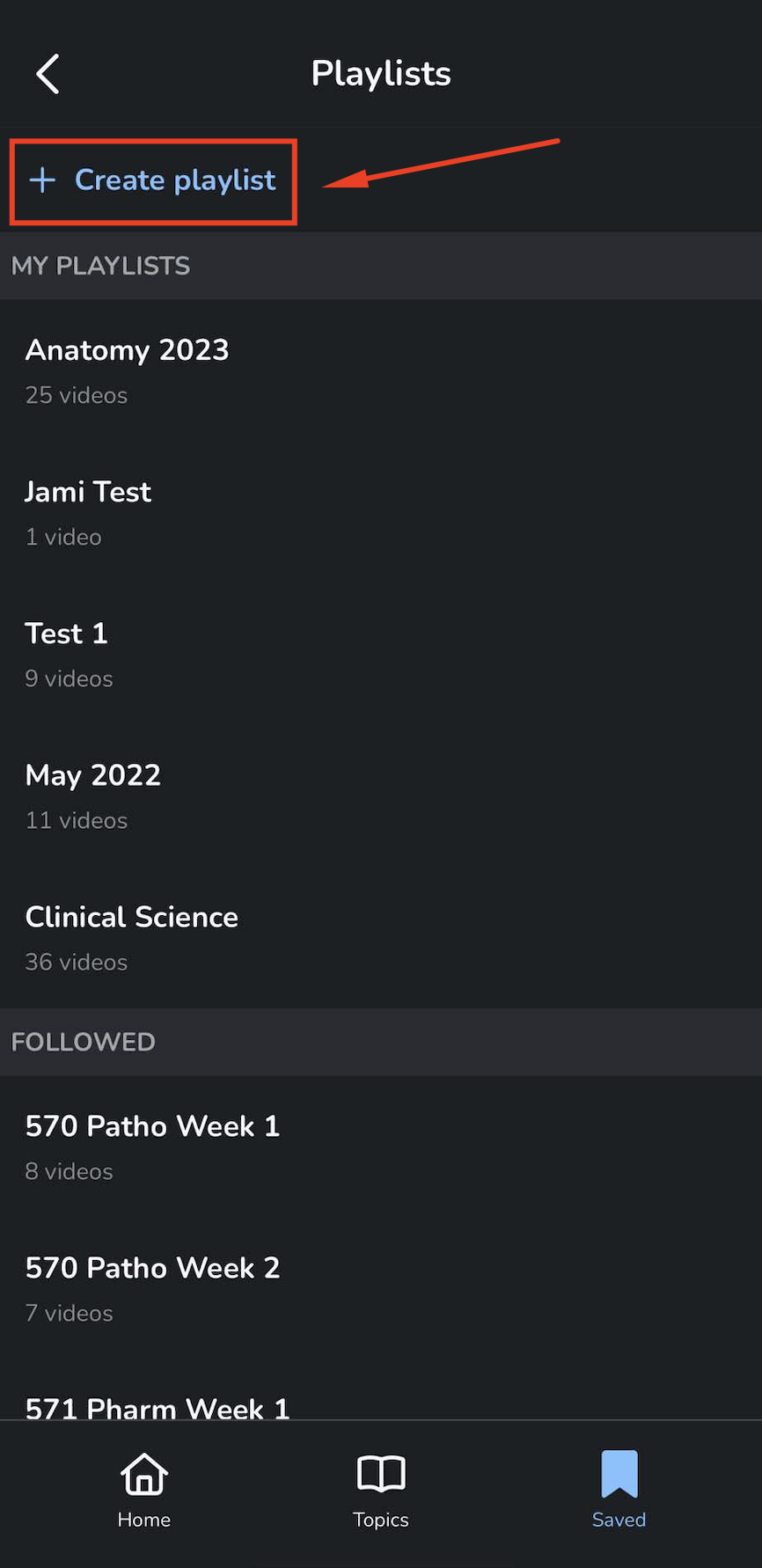Tap the 36 videos count under Clinical Science
The image size is (762, 1568).
[x=77, y=963]
